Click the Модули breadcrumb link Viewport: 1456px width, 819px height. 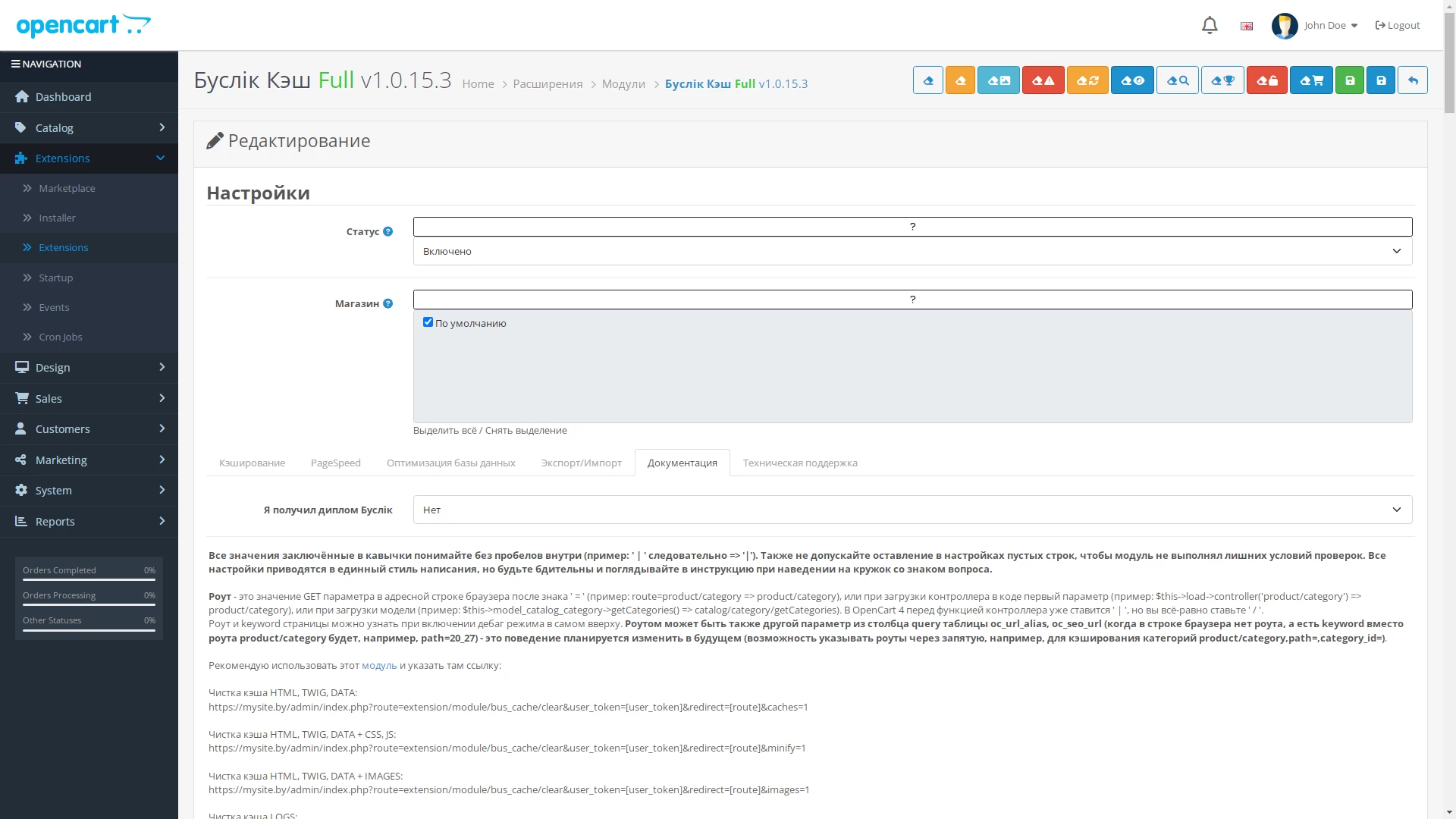tap(623, 84)
